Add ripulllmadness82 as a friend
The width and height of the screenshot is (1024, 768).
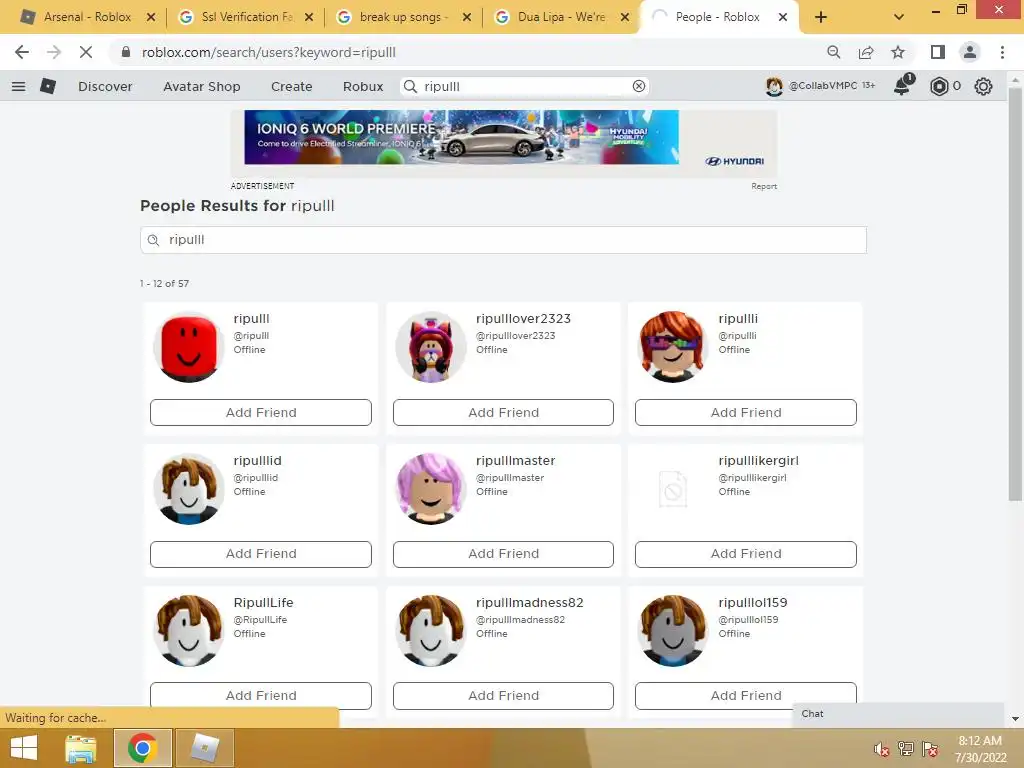504,696
